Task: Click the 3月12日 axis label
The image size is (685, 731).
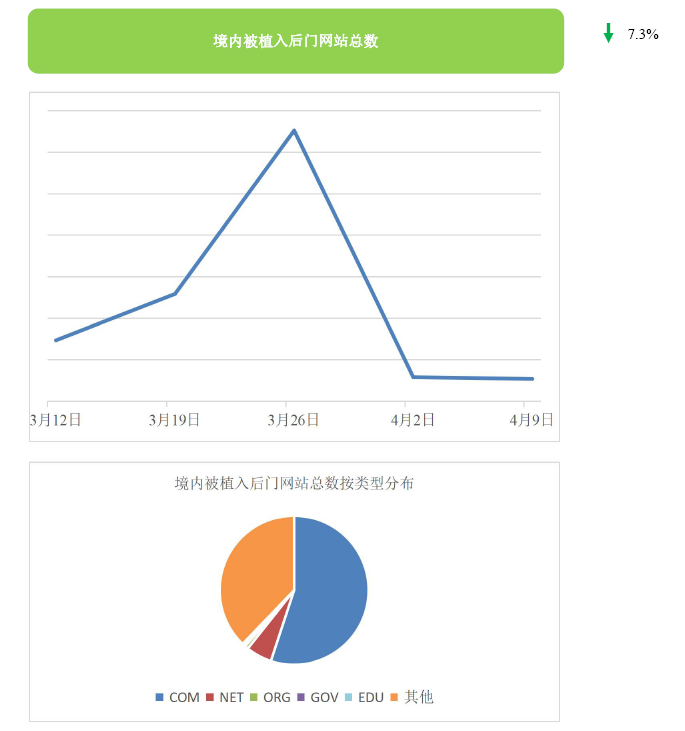Action: [55, 420]
